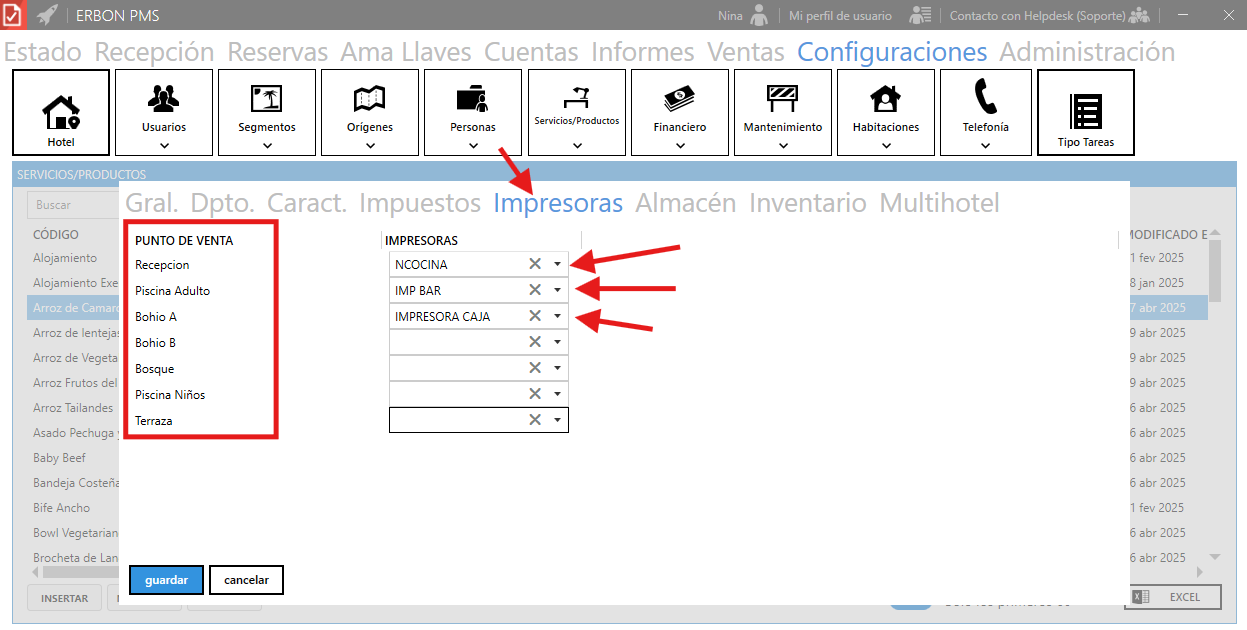Viewport: 1247px width, 630px height.
Task: Open the Orígenes map icon
Action: [x=369, y=98]
